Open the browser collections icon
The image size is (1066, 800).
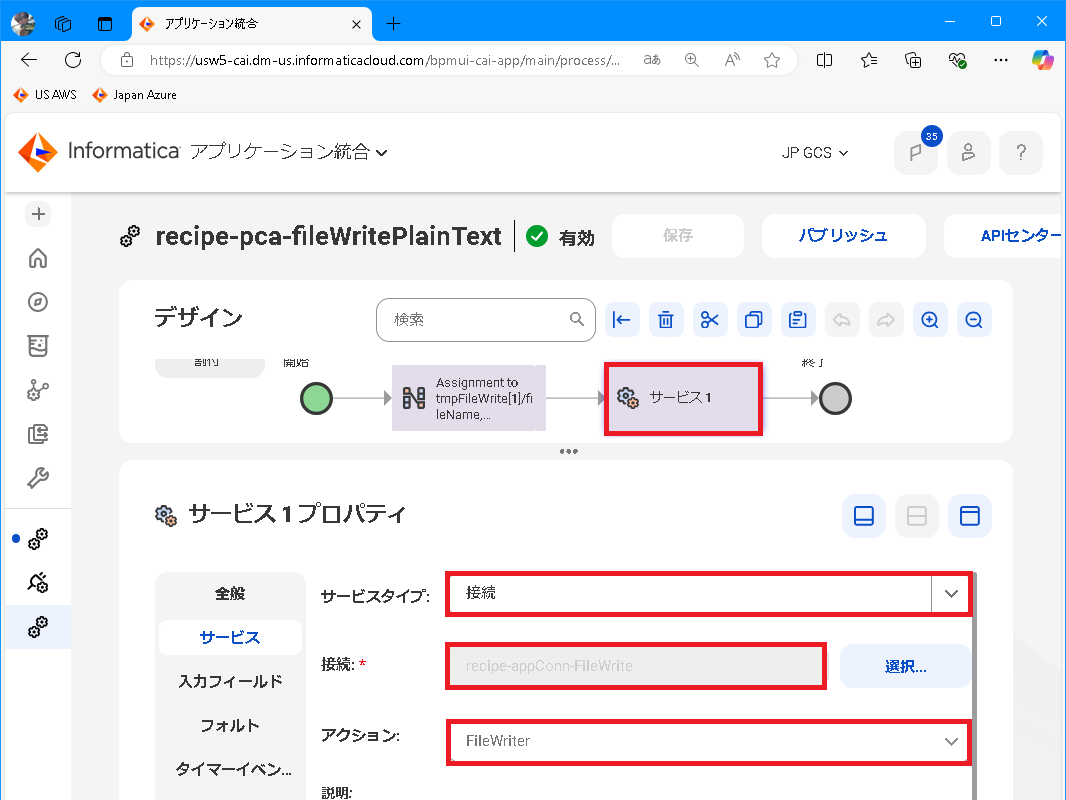913,60
